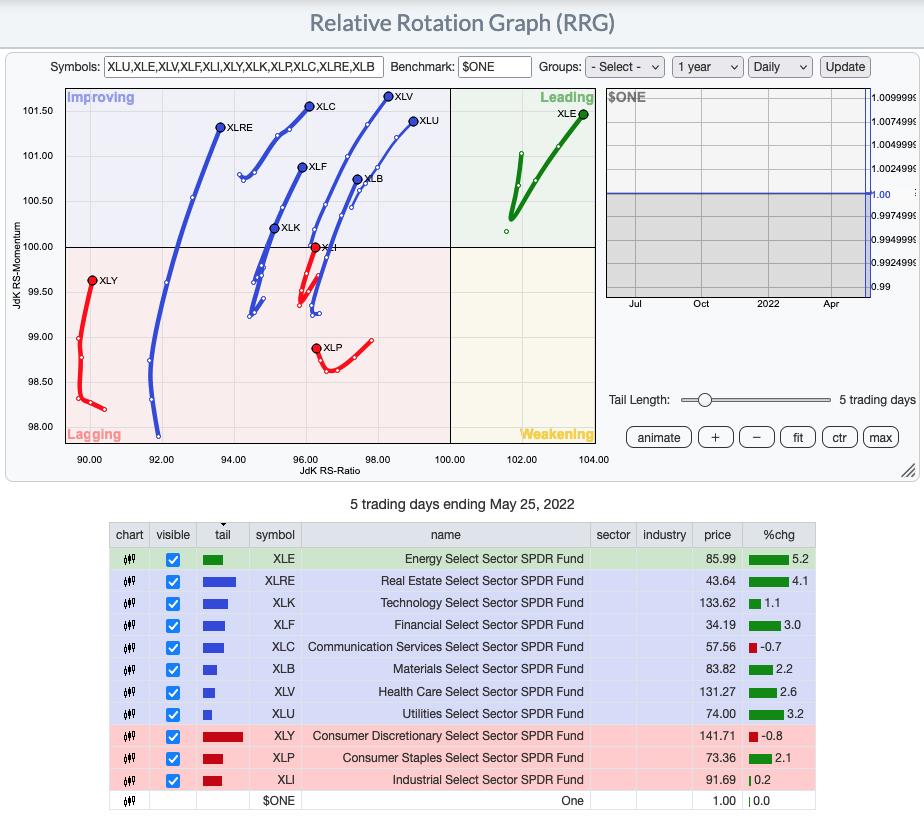The width and height of the screenshot is (924, 817).
Task: Toggle visibility checkbox for XLF
Action: [173, 626]
